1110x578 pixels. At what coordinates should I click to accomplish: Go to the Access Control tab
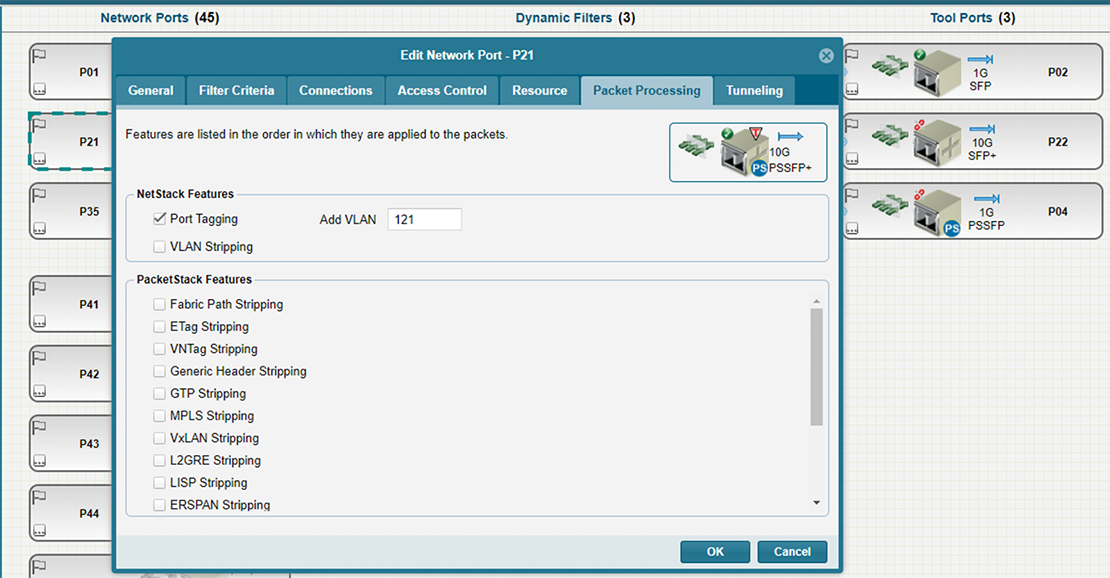(442, 91)
